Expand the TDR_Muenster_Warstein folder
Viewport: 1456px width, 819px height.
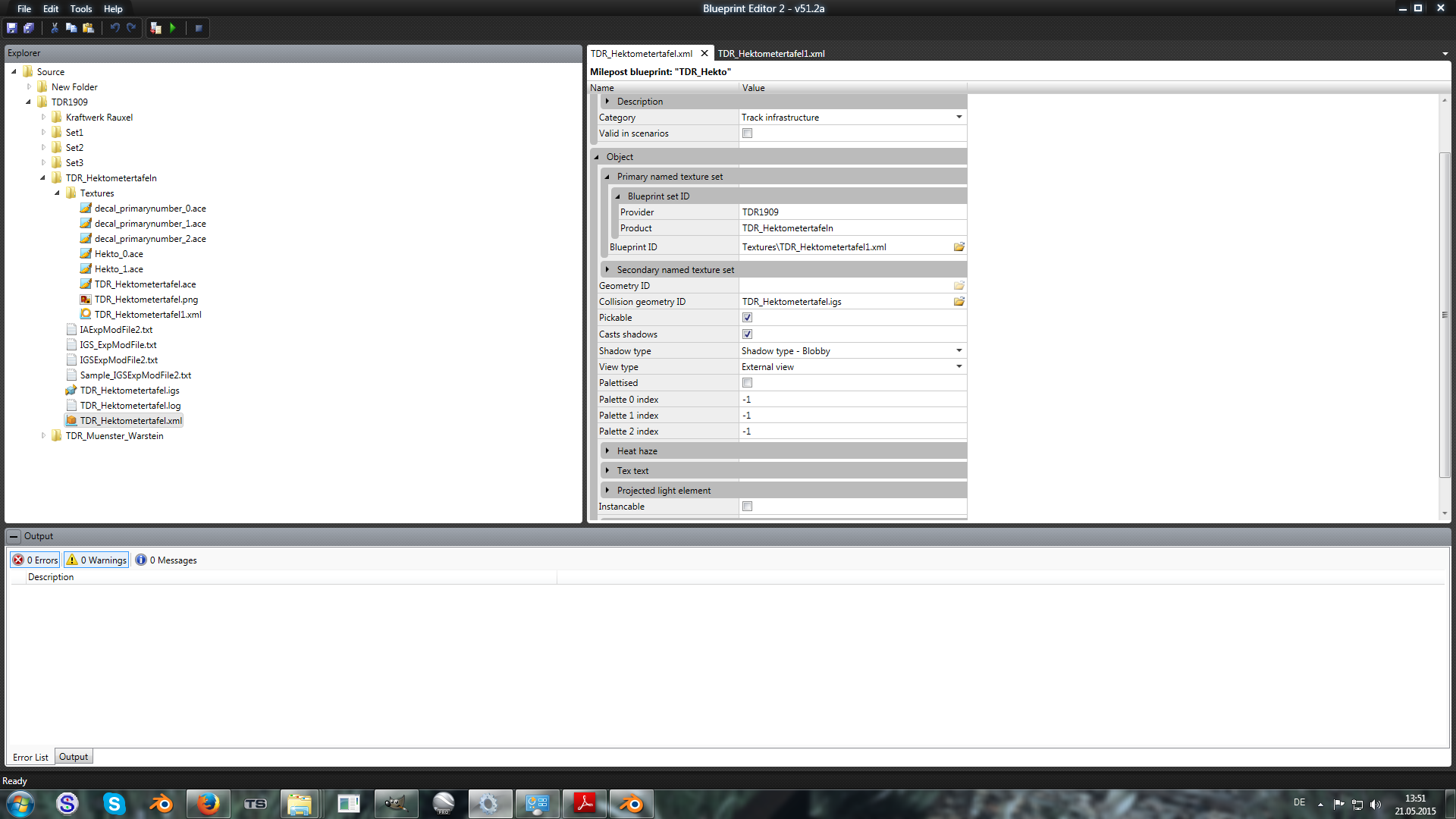point(43,436)
